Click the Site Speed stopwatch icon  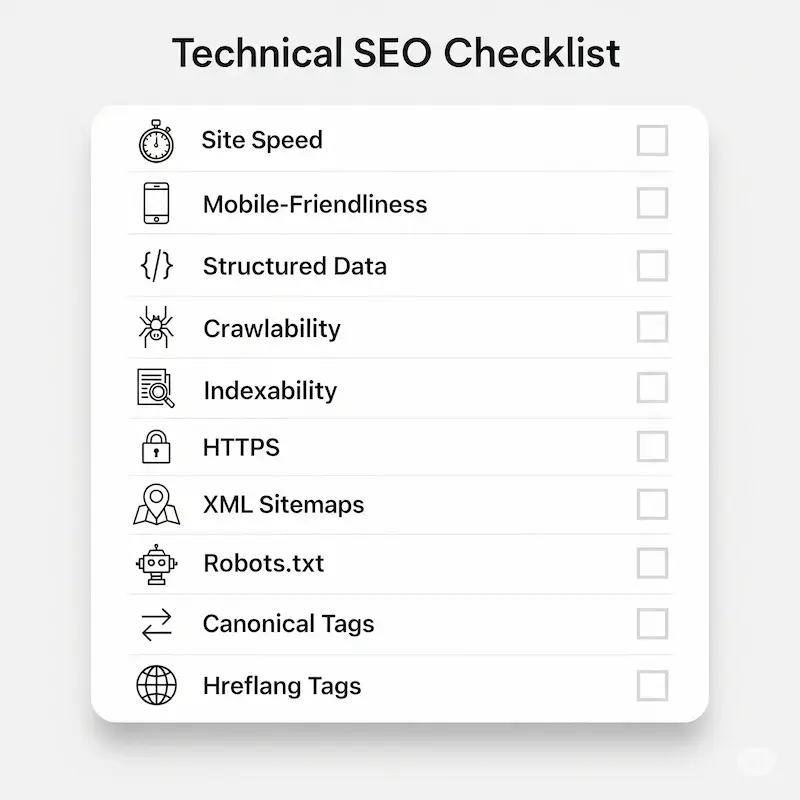pos(155,141)
